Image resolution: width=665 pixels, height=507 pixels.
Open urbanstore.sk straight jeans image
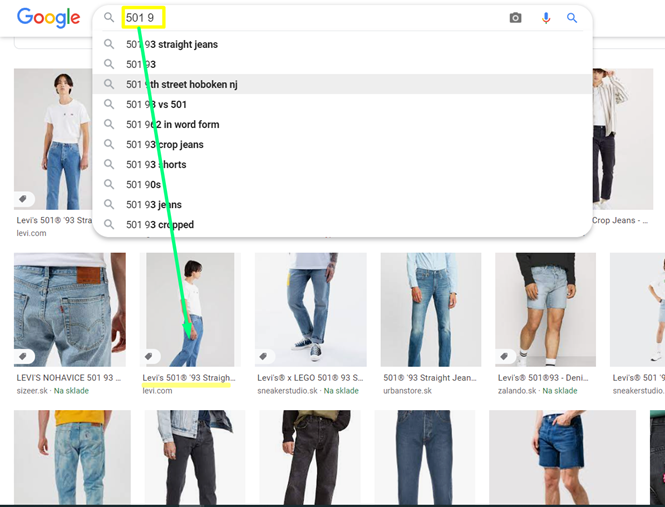tap(431, 310)
